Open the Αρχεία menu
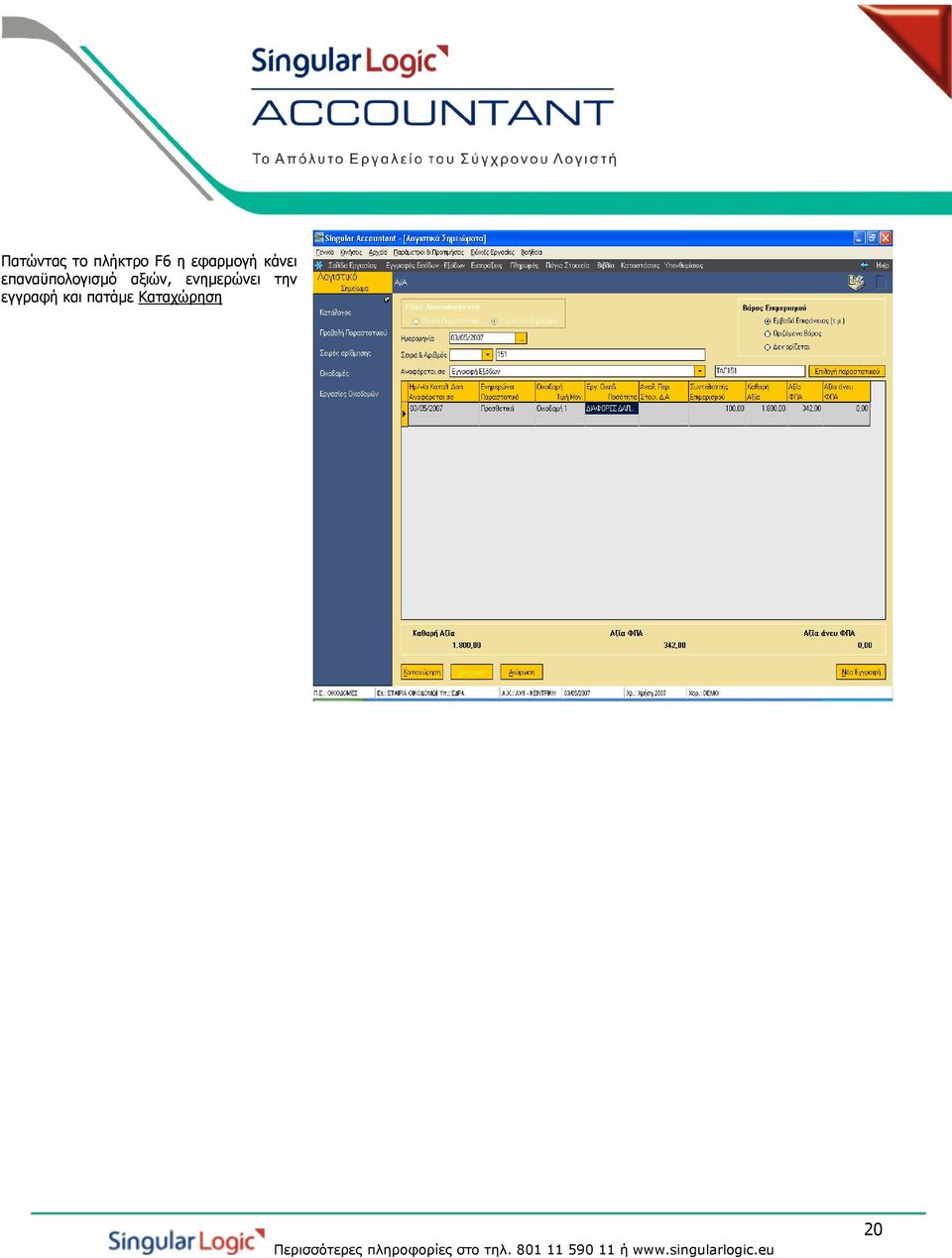 (378, 252)
